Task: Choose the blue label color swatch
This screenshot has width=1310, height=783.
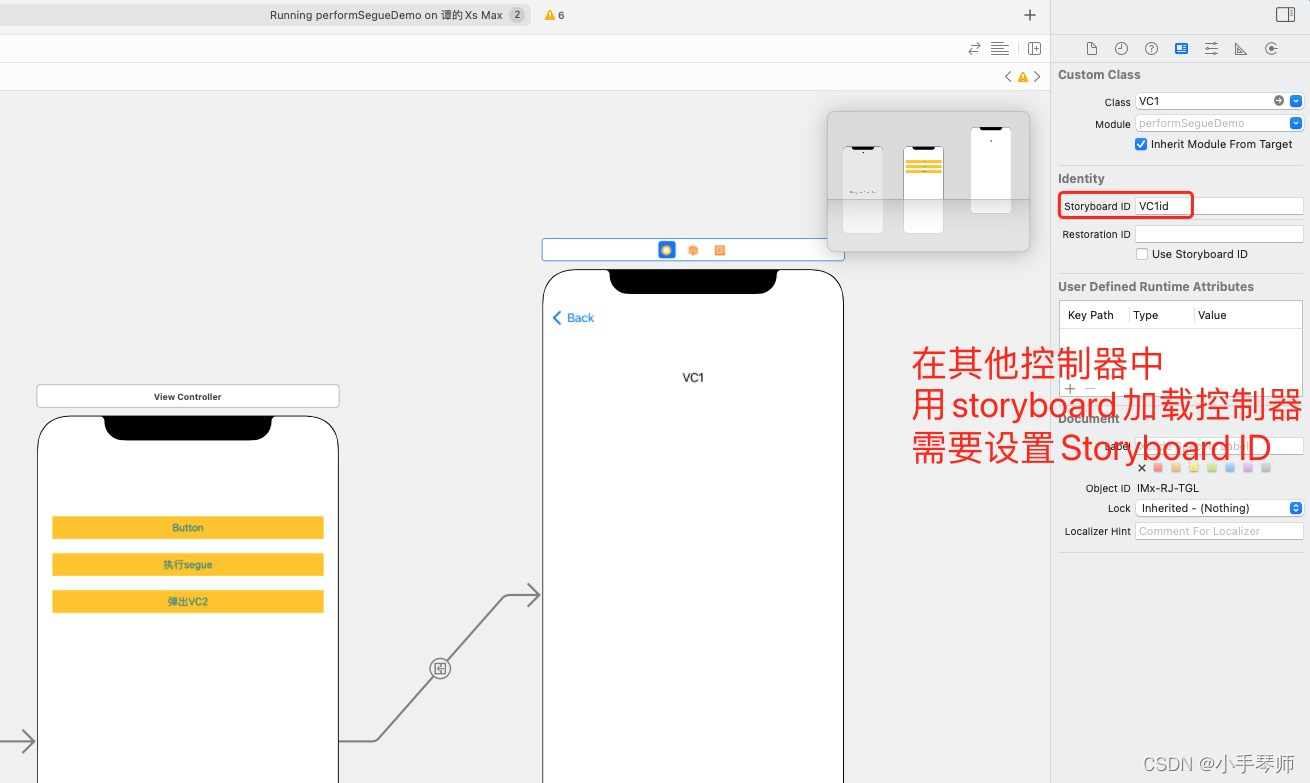Action: (1230, 468)
